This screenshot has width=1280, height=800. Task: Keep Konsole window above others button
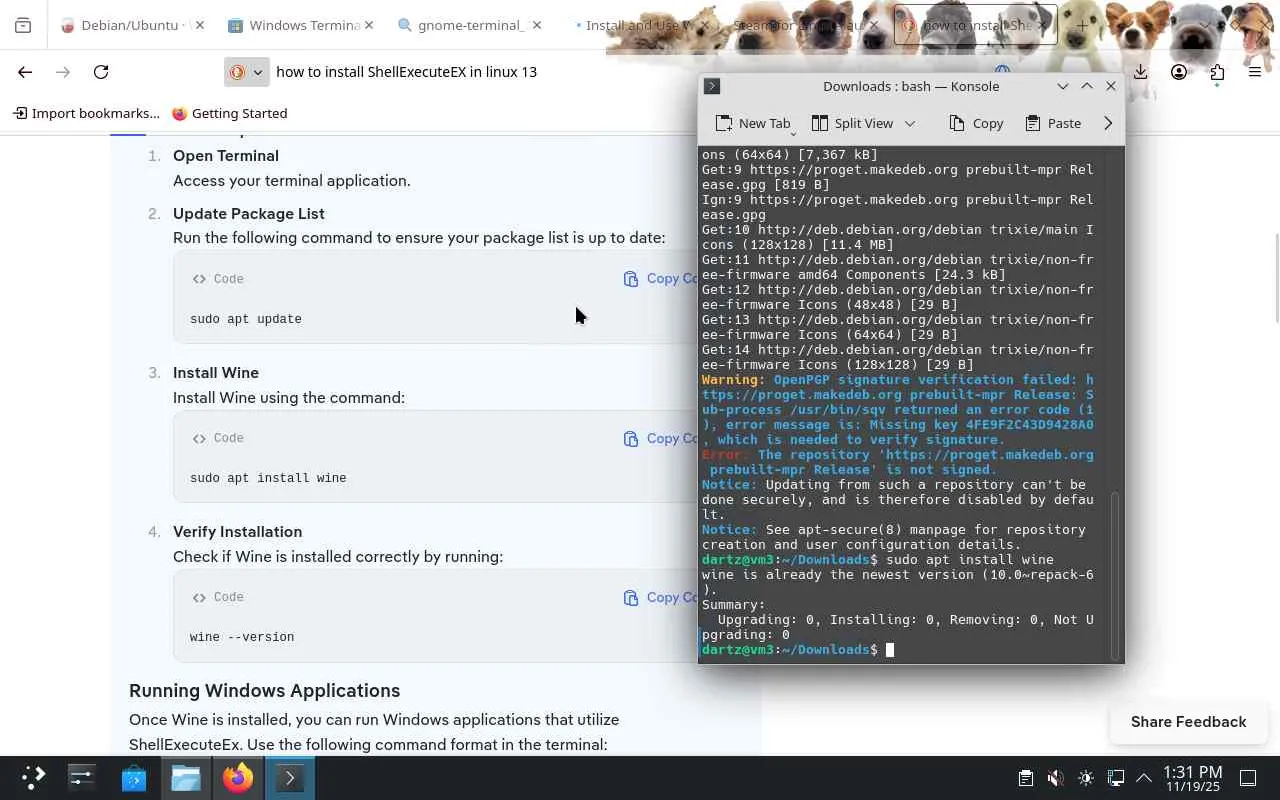point(1087,86)
